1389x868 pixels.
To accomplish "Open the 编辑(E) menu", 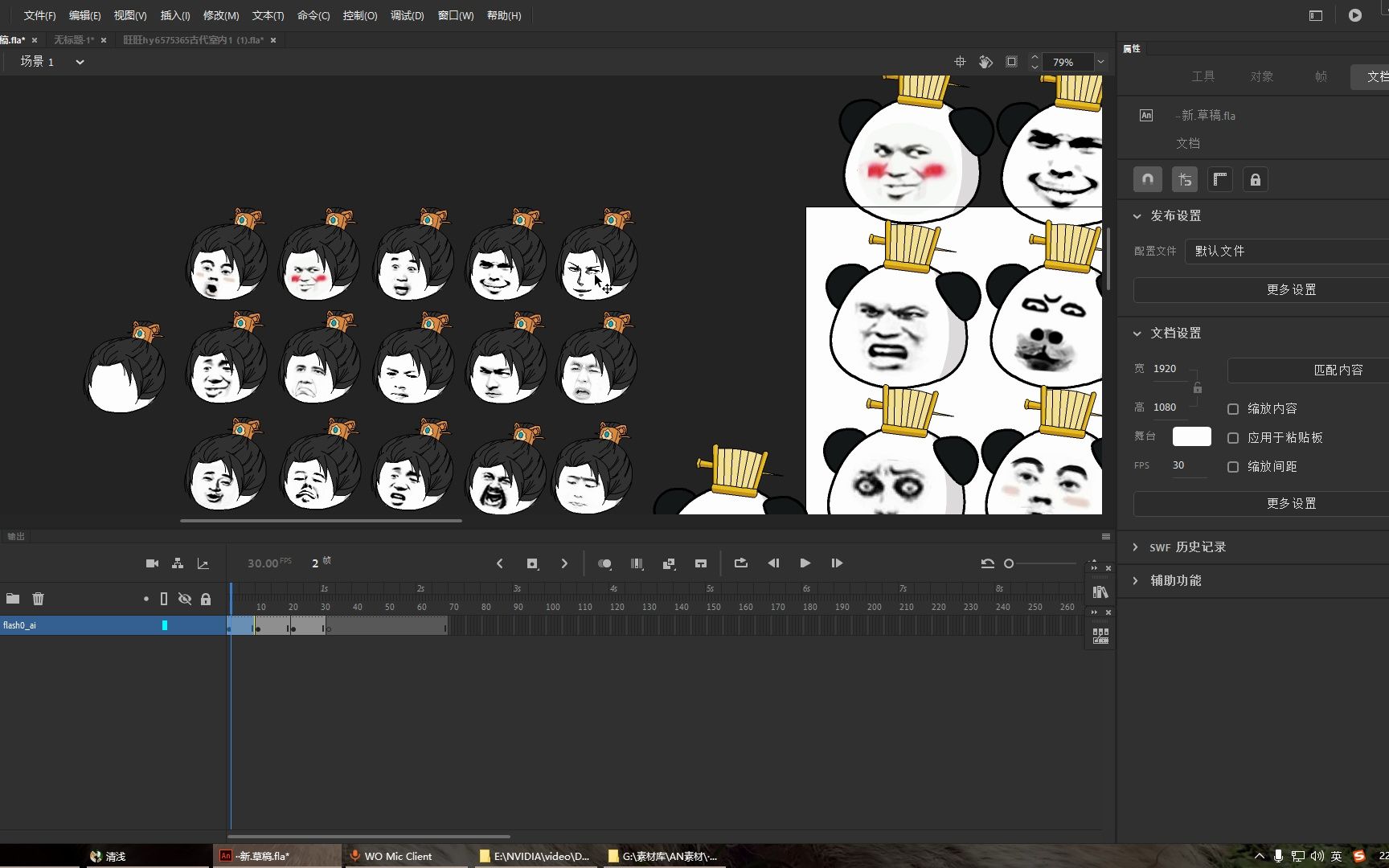I will [x=84, y=15].
